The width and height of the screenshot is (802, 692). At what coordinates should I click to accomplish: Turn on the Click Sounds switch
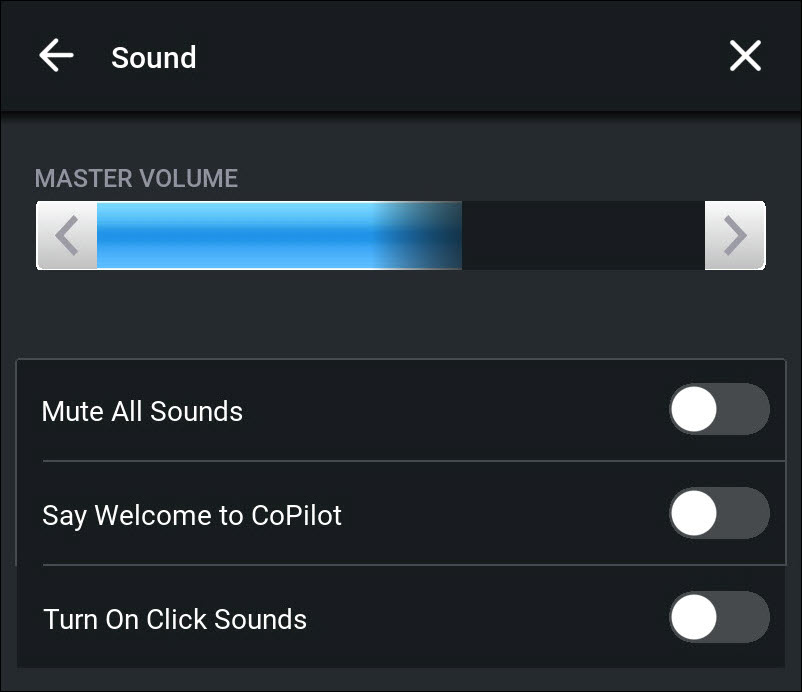[719, 617]
